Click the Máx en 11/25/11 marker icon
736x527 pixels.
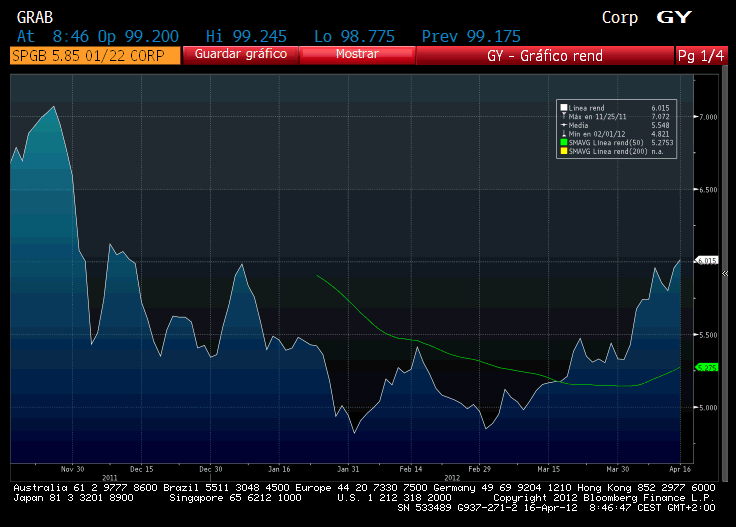coord(564,116)
